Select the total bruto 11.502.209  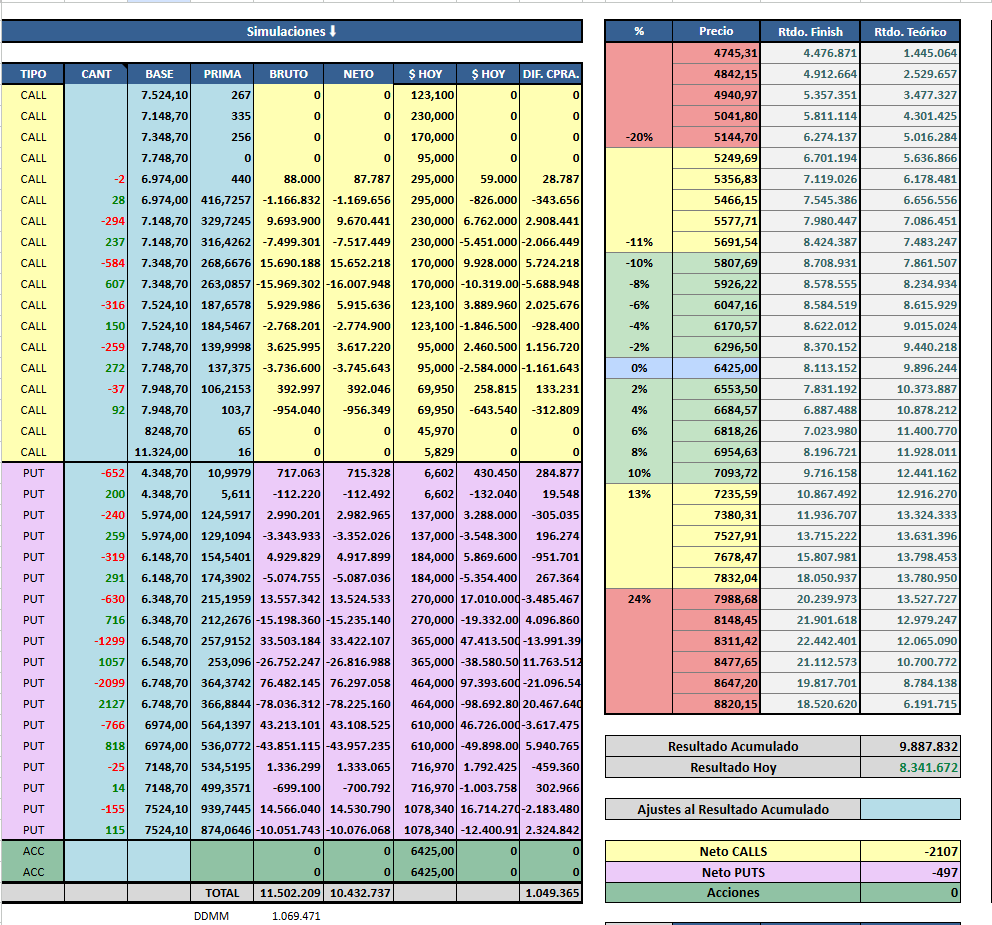click(x=289, y=893)
